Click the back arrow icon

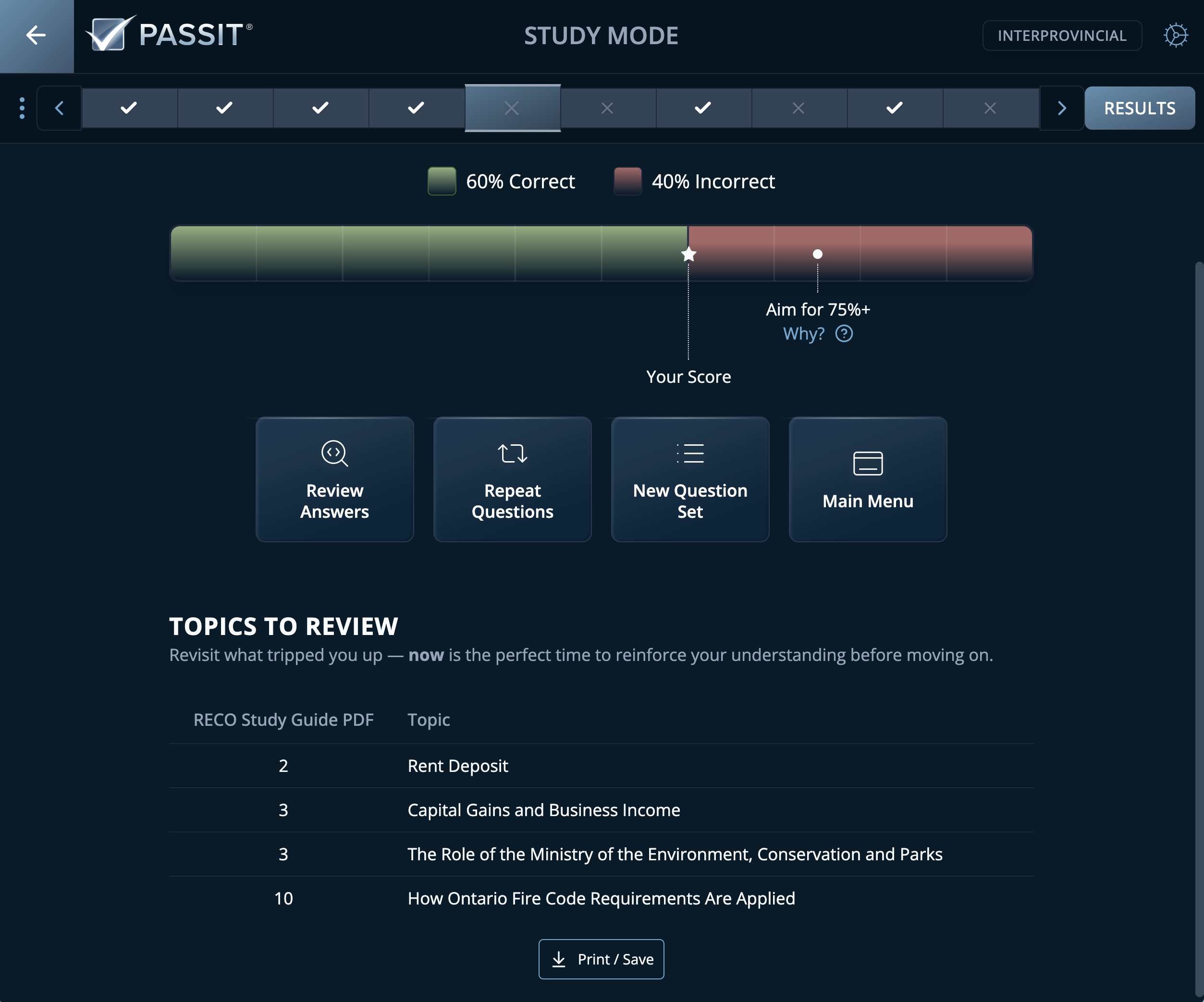point(36,36)
